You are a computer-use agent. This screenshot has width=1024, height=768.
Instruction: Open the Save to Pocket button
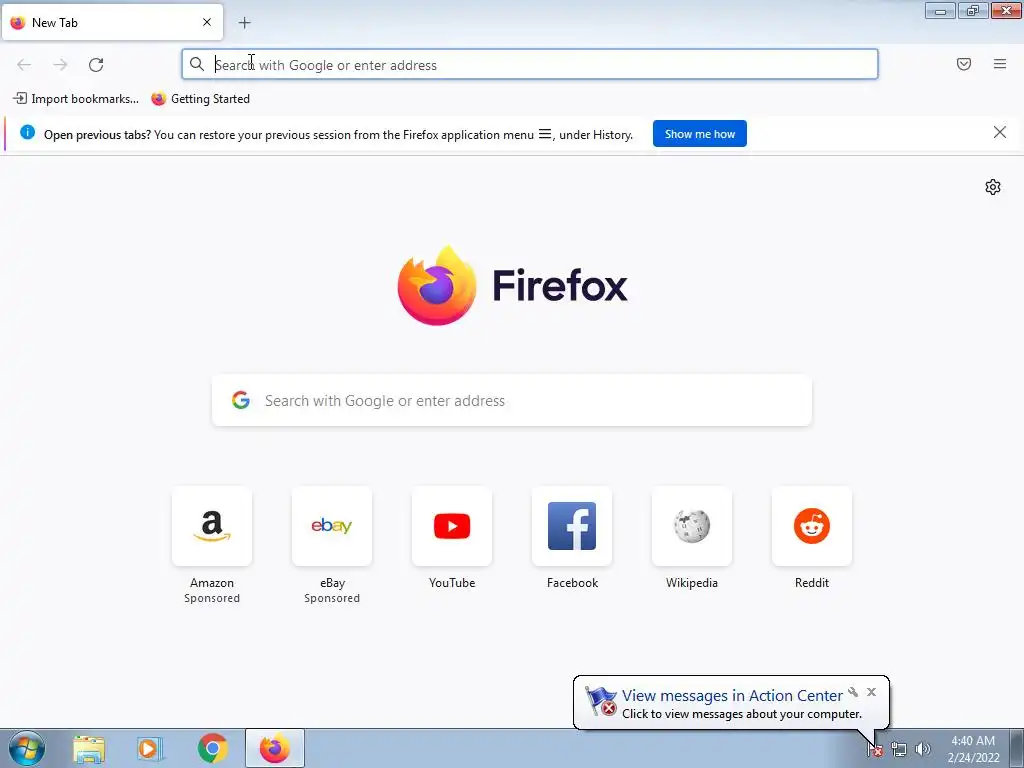(964, 64)
